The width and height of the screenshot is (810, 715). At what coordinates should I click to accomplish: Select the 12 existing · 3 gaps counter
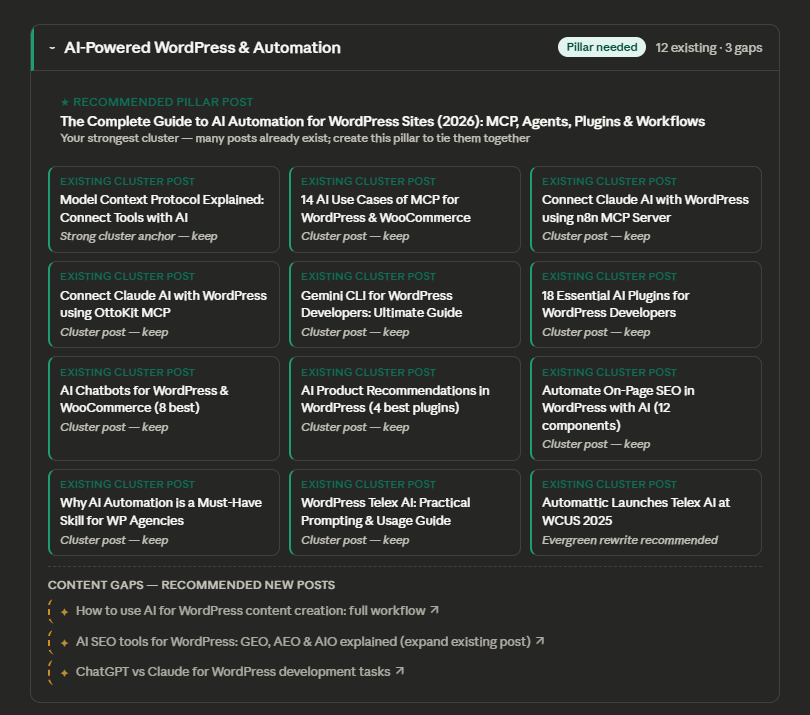coord(709,46)
